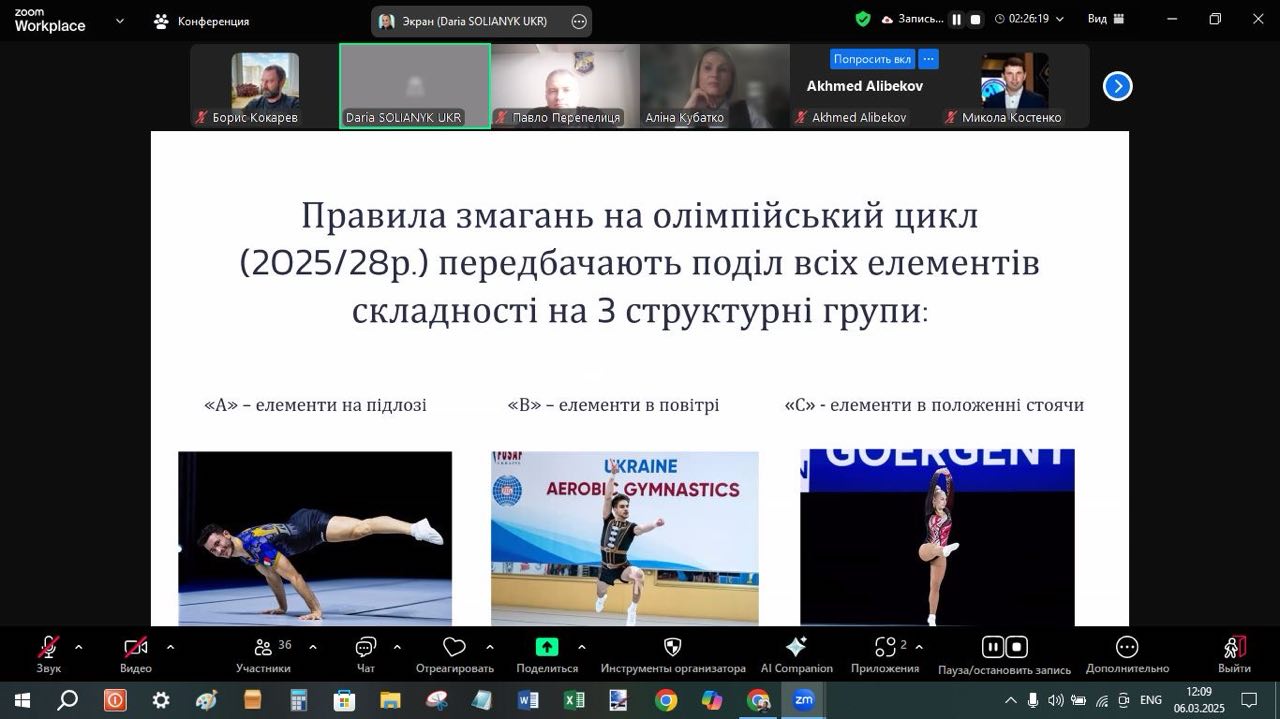Click the green Поделиться share screen button
The image size is (1280, 719).
(547, 647)
